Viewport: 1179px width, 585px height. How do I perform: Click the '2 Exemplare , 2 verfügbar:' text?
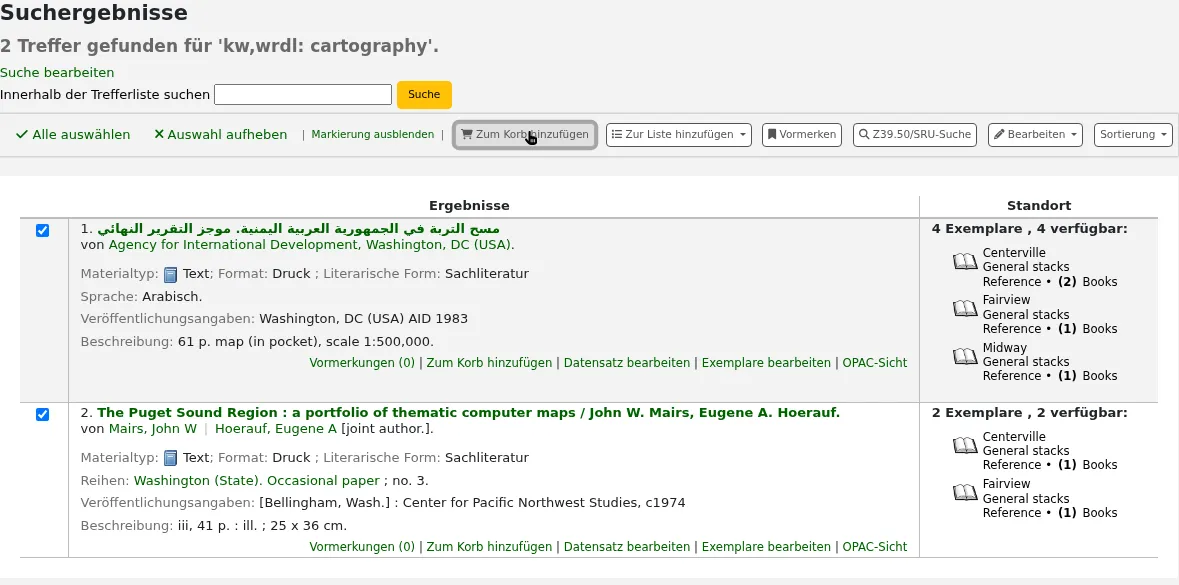click(x=1029, y=413)
